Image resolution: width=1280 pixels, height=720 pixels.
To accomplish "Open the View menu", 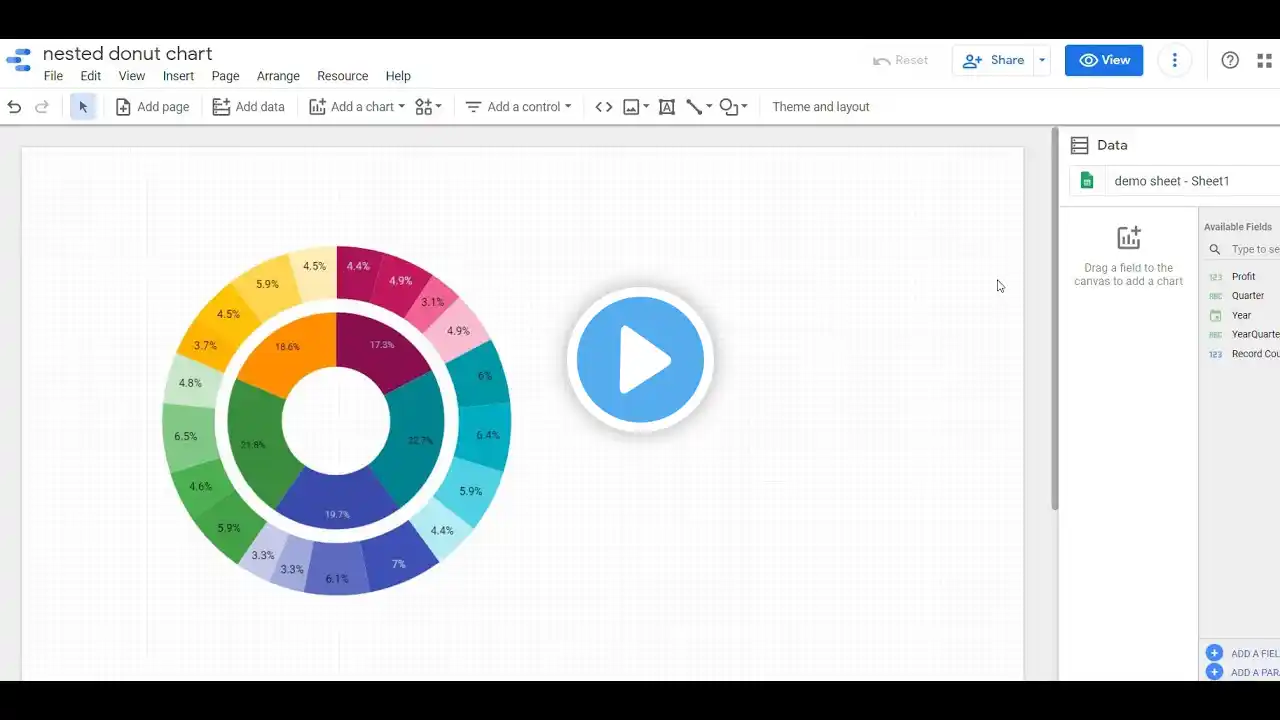I will click(x=132, y=76).
